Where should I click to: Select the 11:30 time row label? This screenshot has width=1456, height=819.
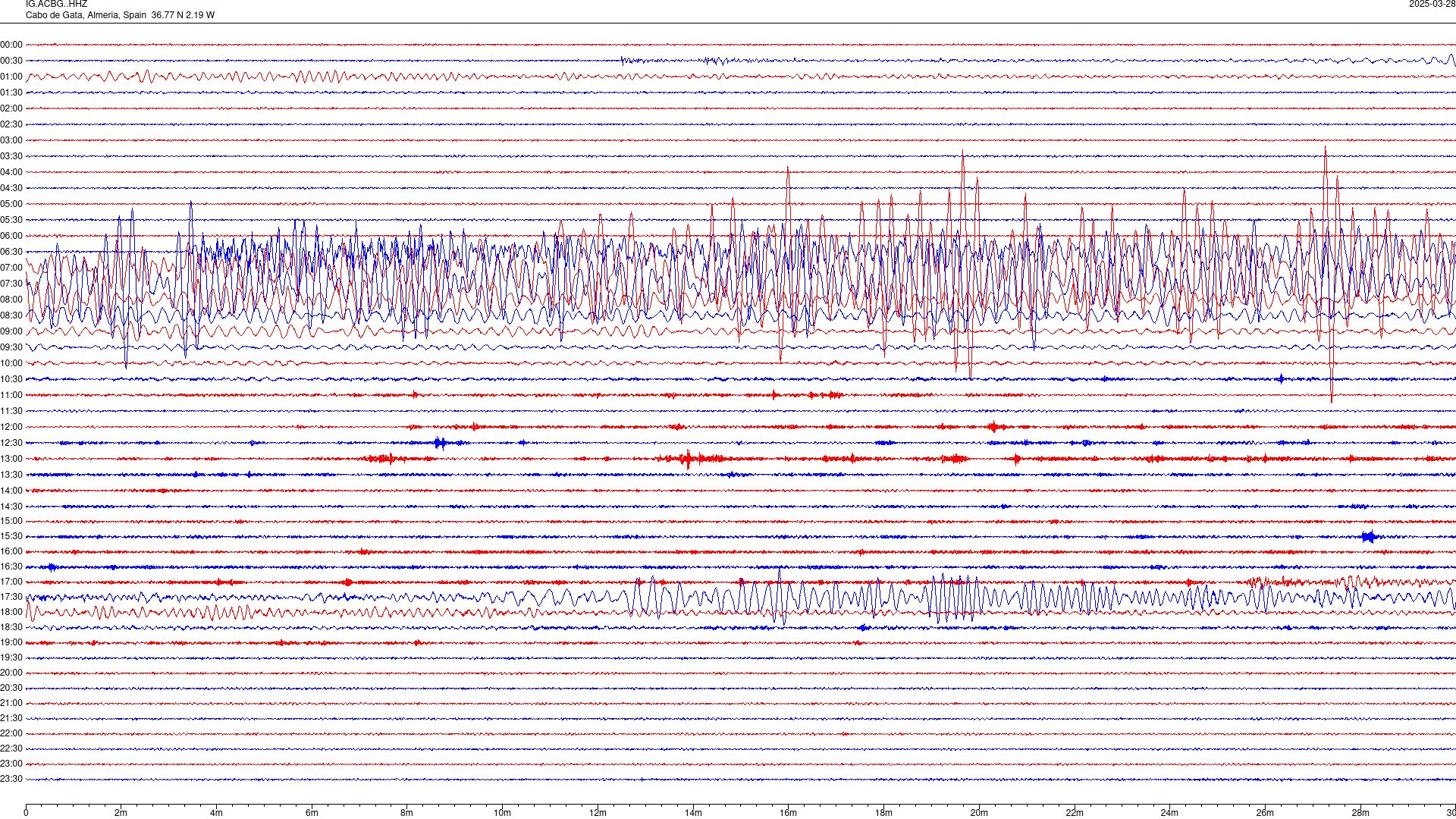pos(11,411)
